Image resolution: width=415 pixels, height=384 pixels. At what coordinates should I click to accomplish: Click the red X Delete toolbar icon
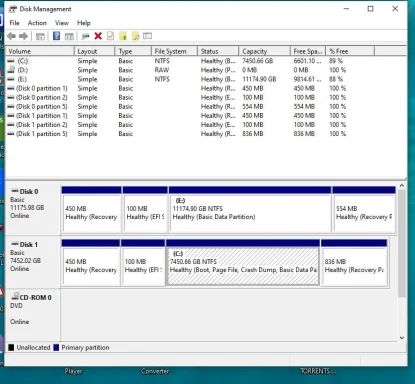click(98, 36)
